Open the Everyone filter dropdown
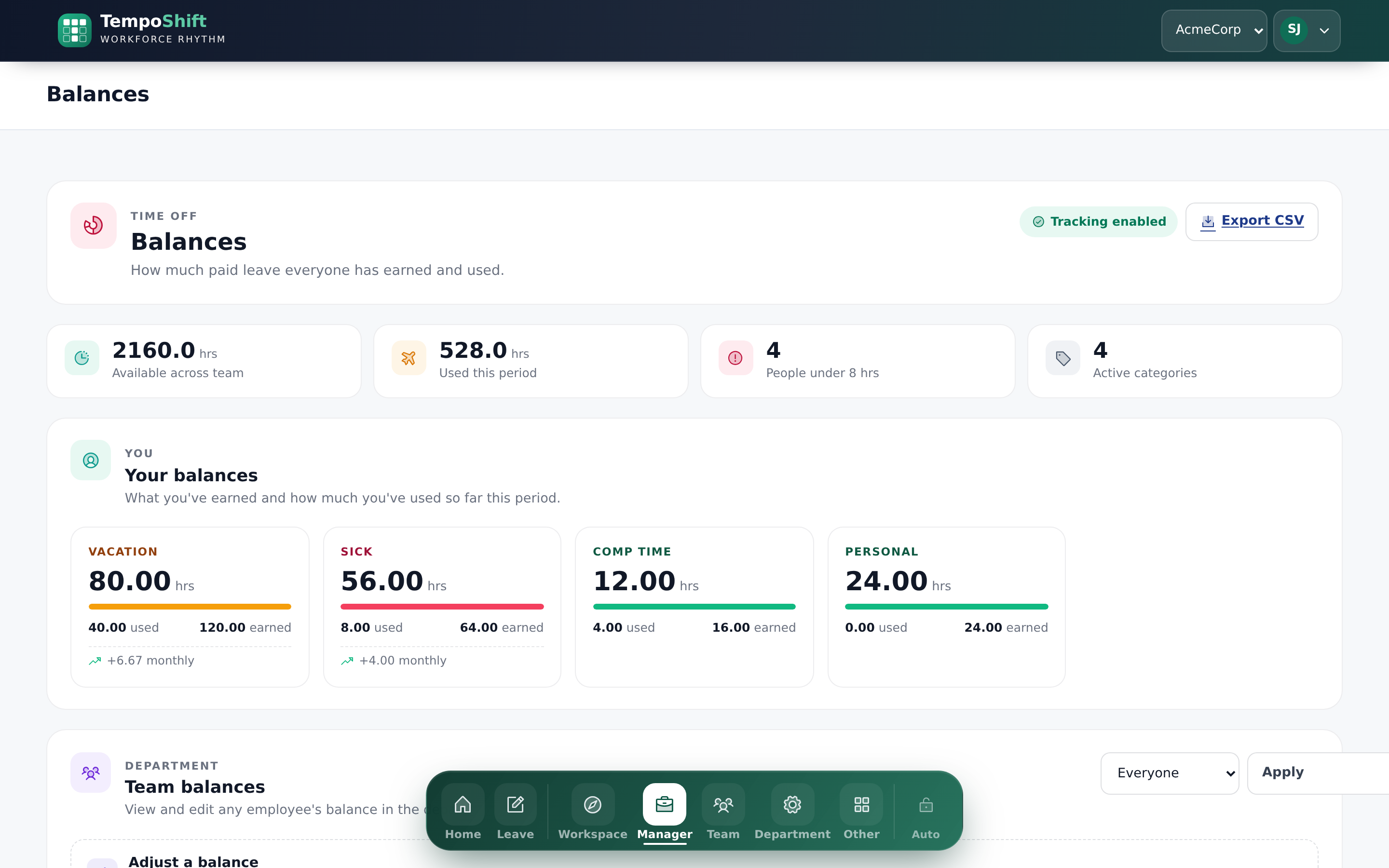This screenshot has width=1389, height=868. (1170, 773)
